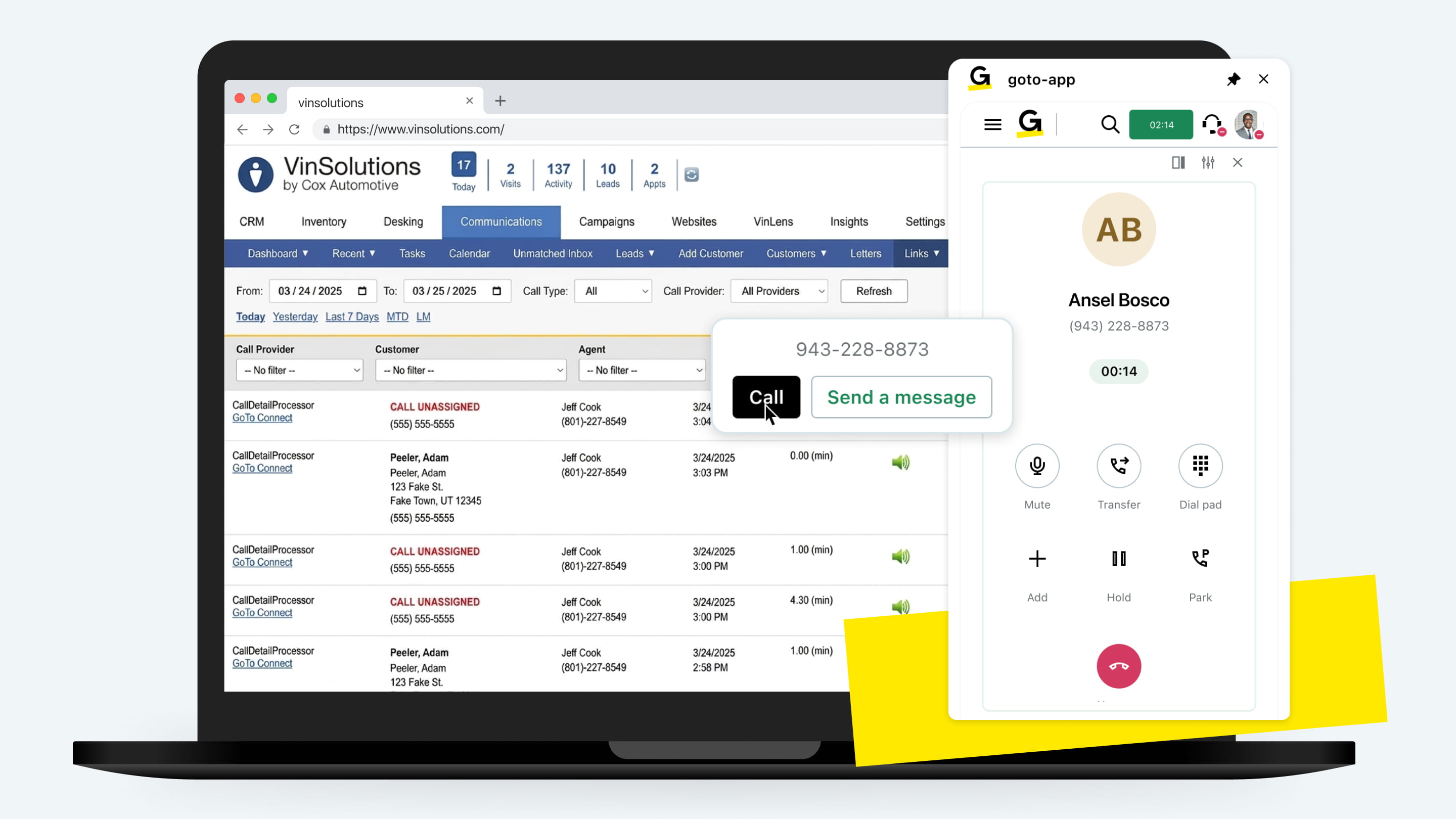This screenshot has width=1456, height=819.
Task: Open the Insights tab
Action: [x=848, y=222]
